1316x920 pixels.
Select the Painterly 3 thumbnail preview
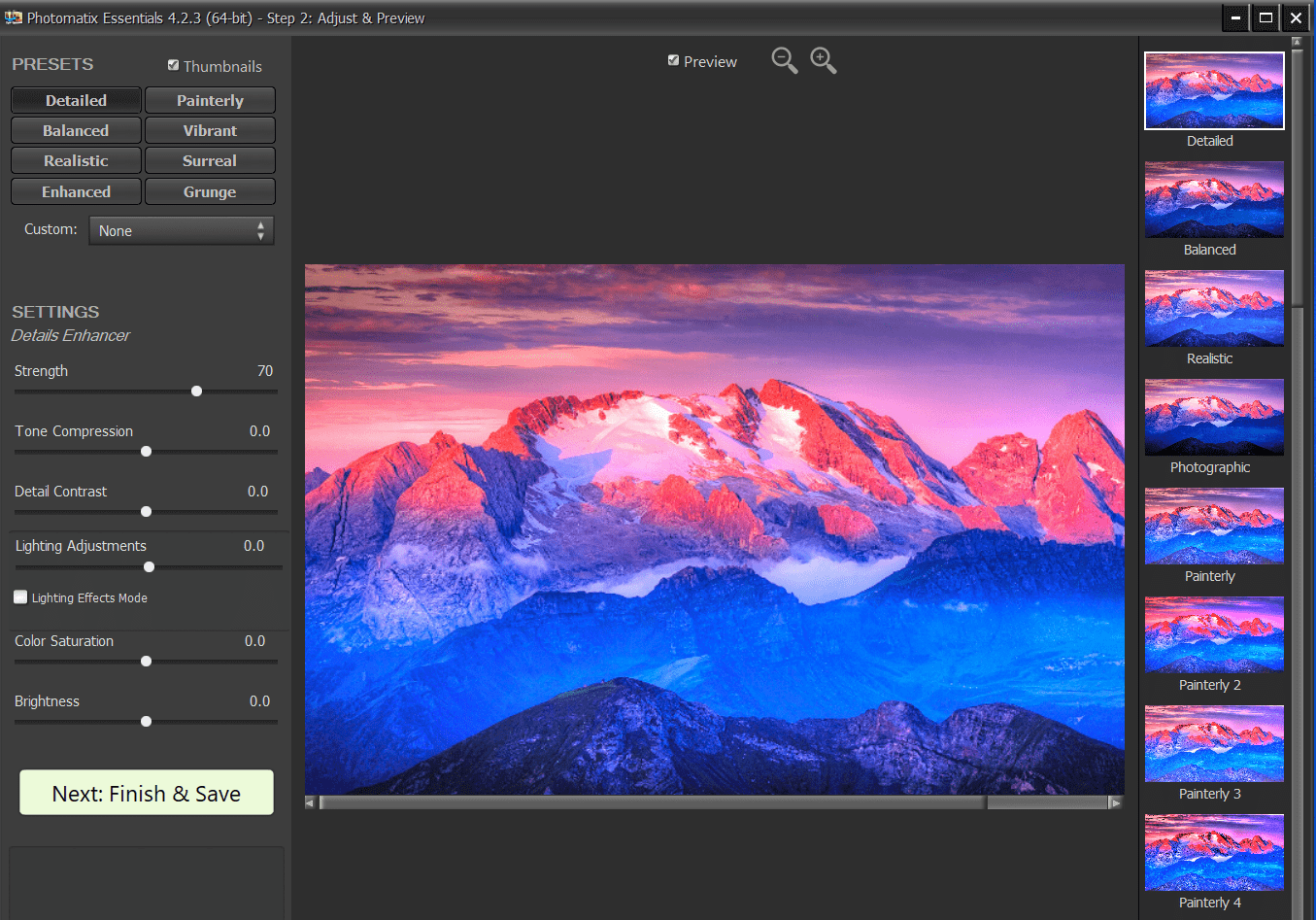pos(1214,743)
